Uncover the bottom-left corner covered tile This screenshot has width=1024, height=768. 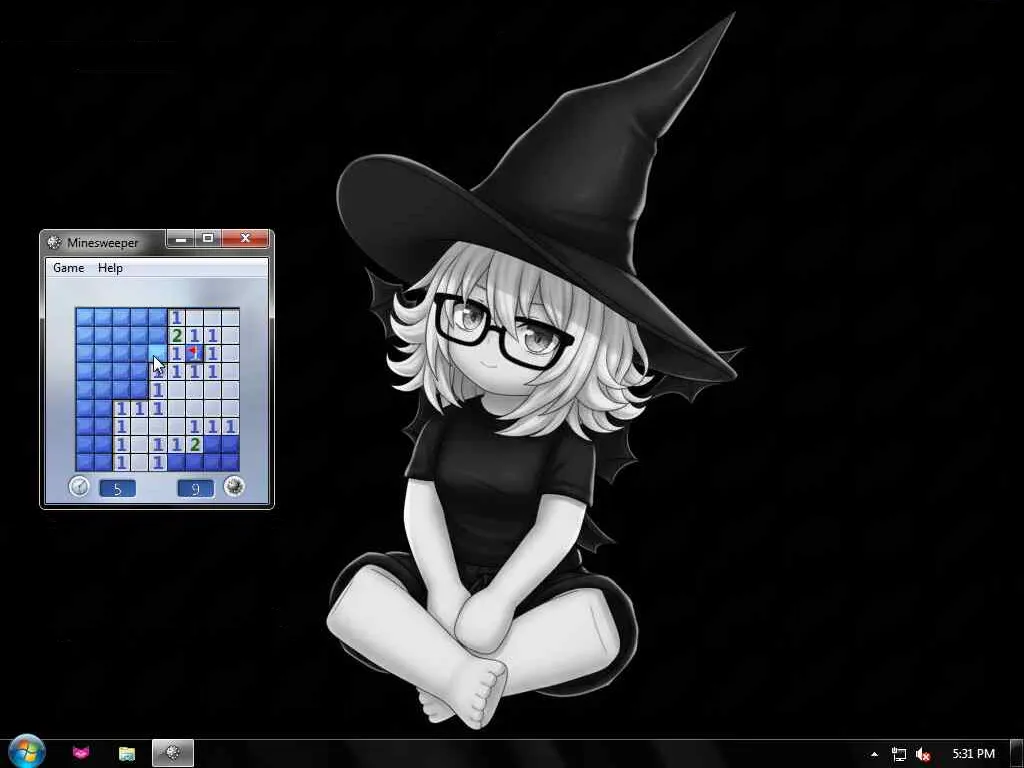click(85, 462)
